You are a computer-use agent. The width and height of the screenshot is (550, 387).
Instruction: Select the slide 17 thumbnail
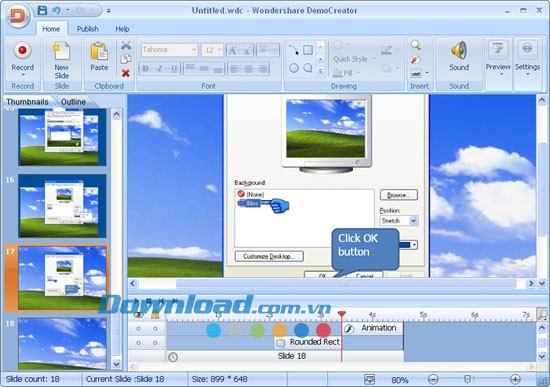pyautogui.click(x=62, y=278)
